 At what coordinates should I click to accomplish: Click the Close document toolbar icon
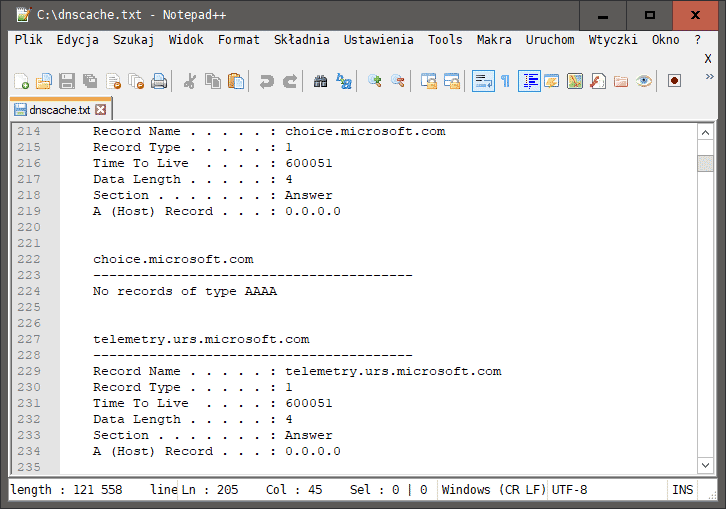(113, 81)
